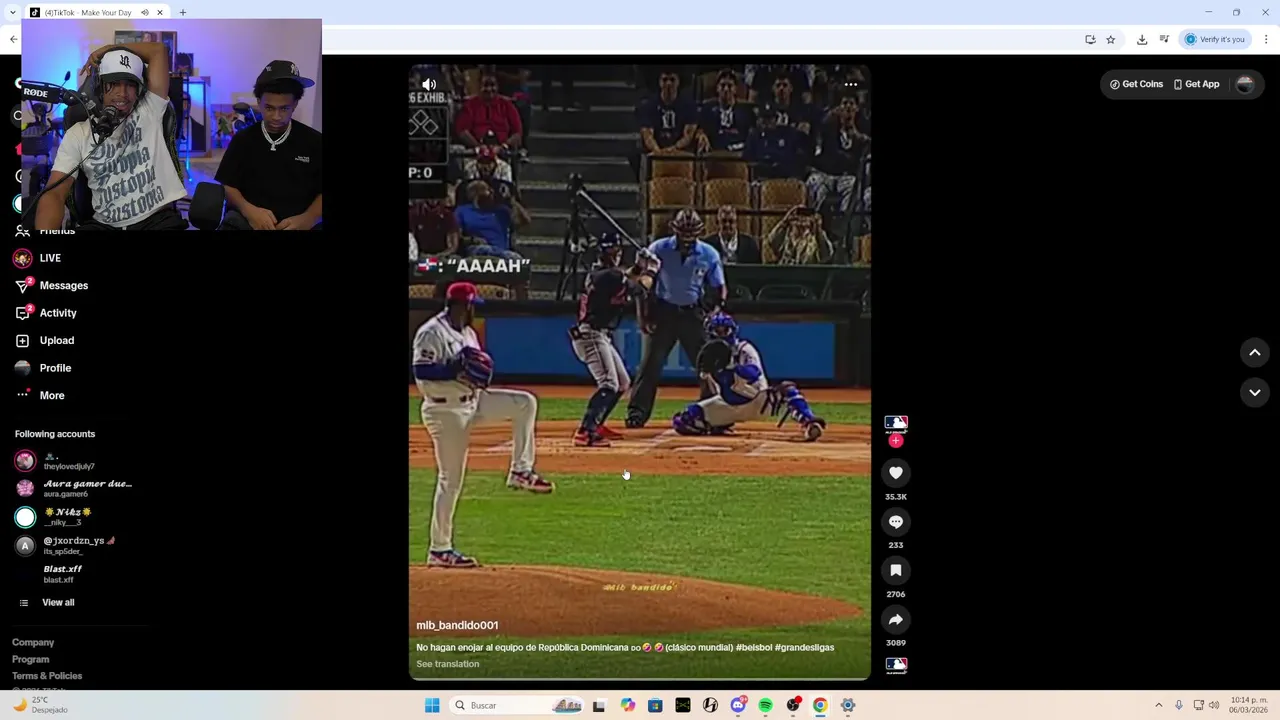Follow creator via the red plus badge
1280x720 pixels.
coord(896,441)
